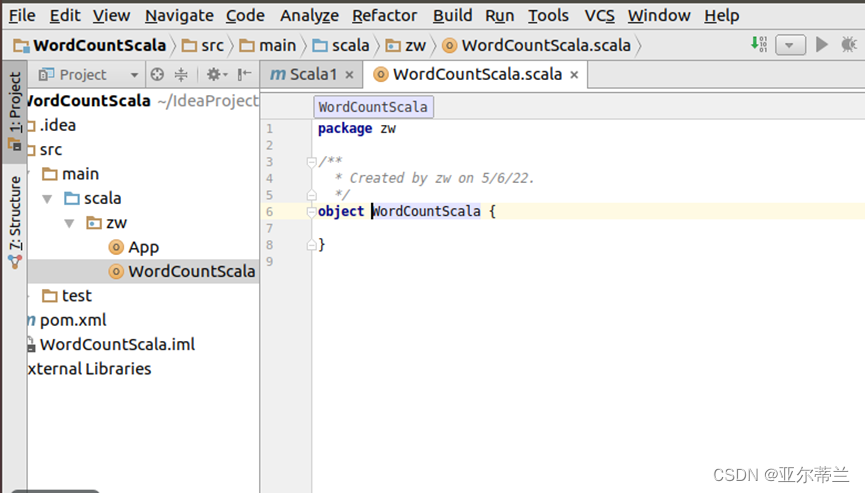Fold the doc comment at line 3
The image size is (865, 493).
(312, 162)
